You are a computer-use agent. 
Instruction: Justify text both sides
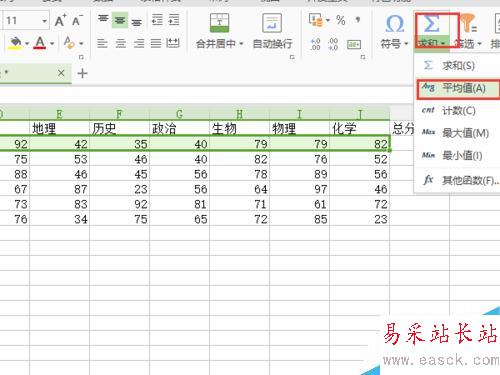[x=156, y=43]
